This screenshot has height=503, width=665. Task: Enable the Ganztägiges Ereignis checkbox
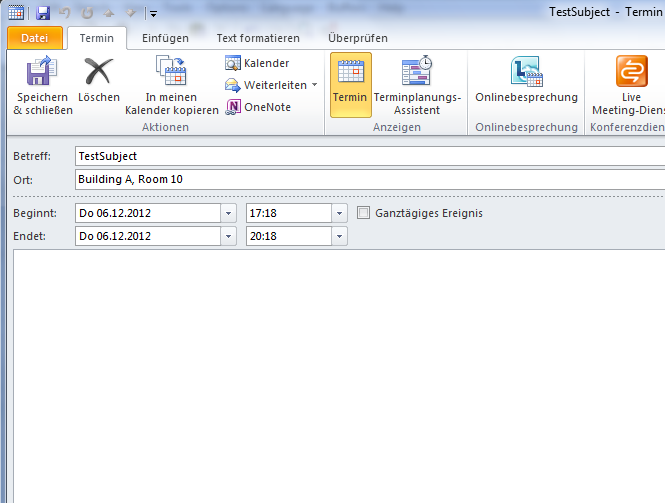(x=364, y=213)
